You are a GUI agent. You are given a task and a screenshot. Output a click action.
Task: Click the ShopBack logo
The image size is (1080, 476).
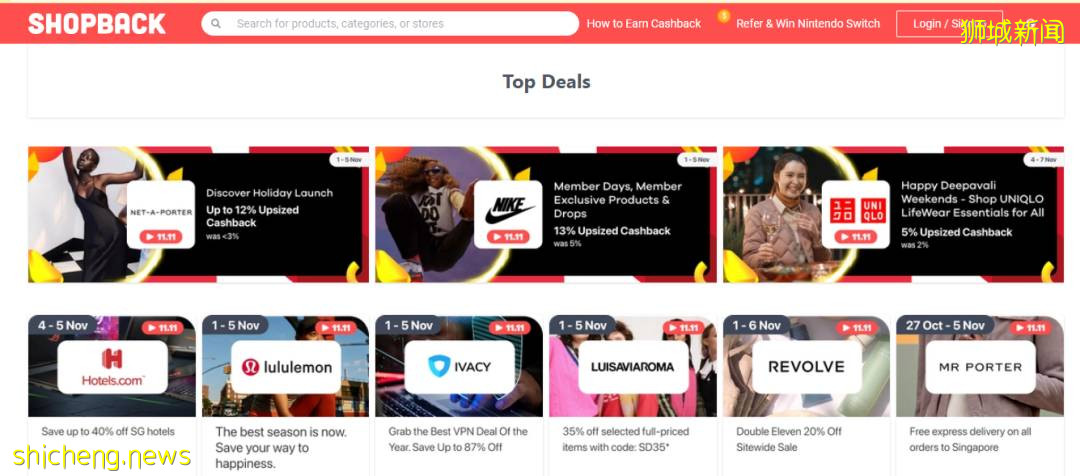(x=96, y=23)
